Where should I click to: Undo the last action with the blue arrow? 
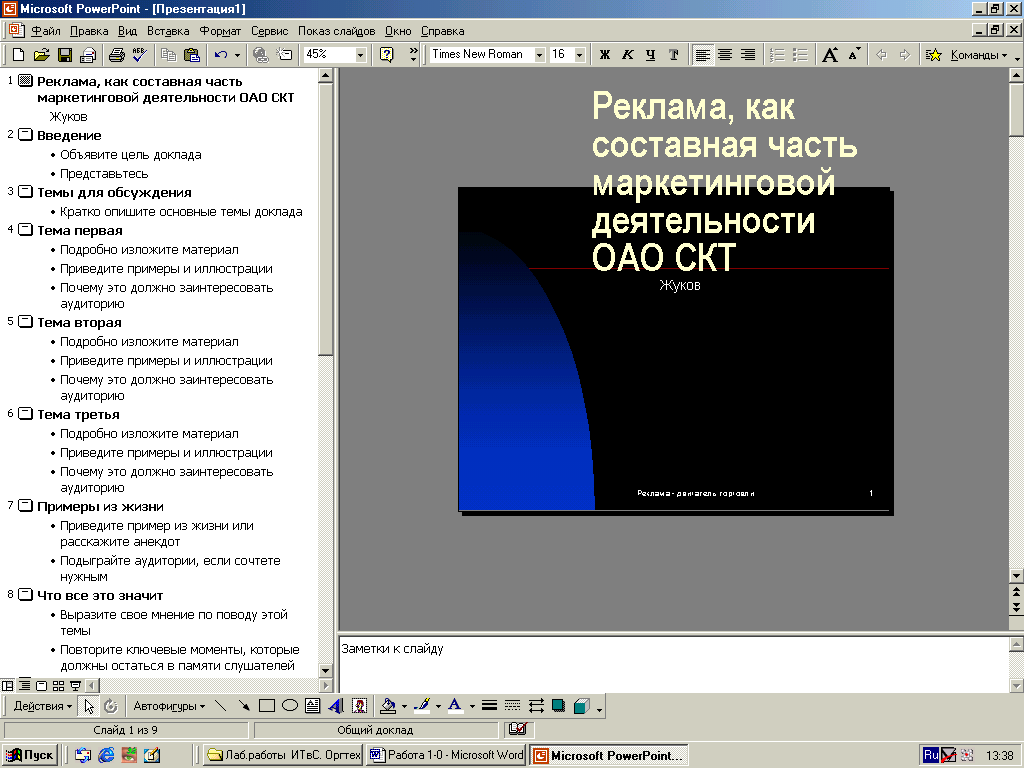click(221, 55)
